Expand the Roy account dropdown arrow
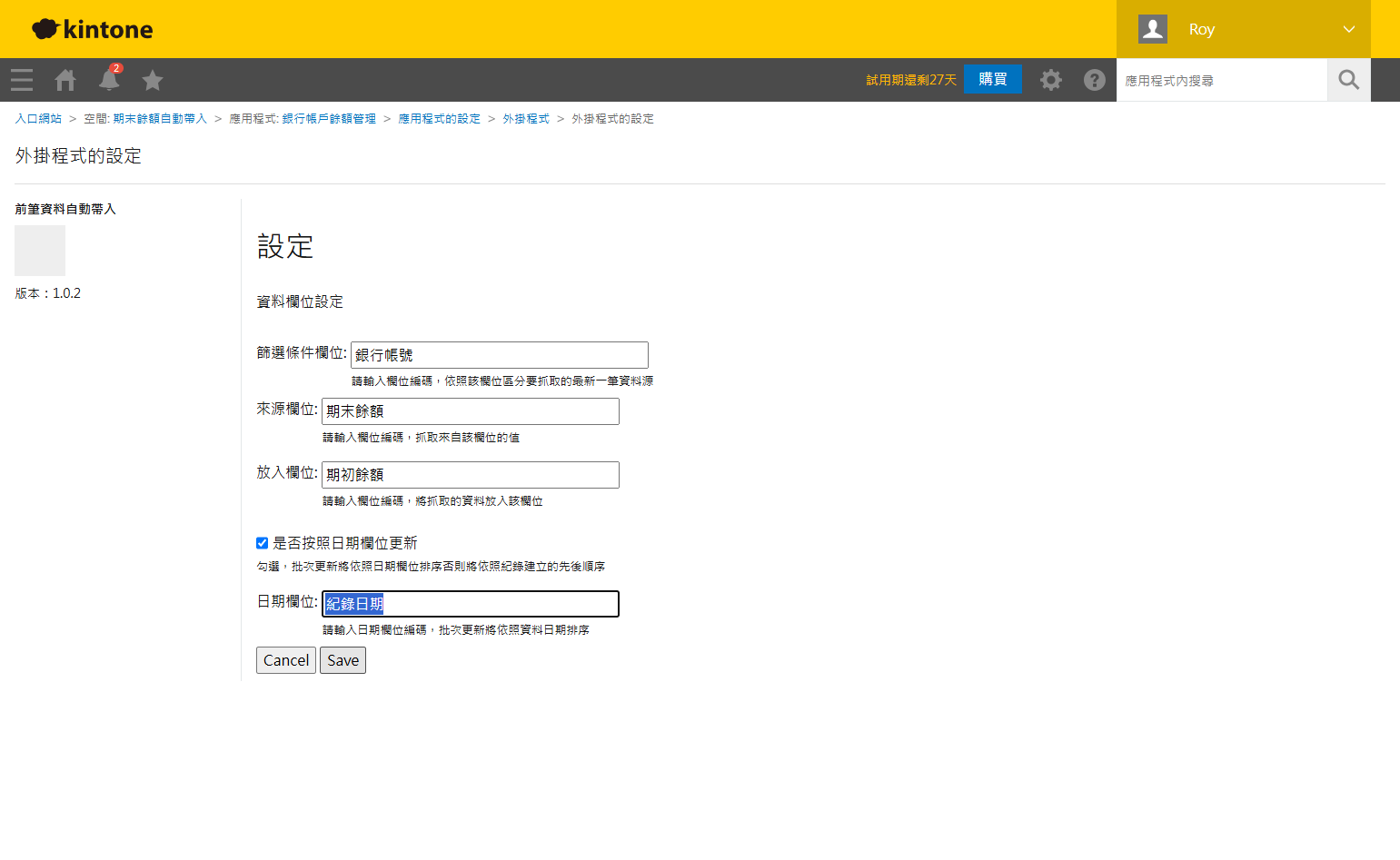1400x860 pixels. 1349,29
